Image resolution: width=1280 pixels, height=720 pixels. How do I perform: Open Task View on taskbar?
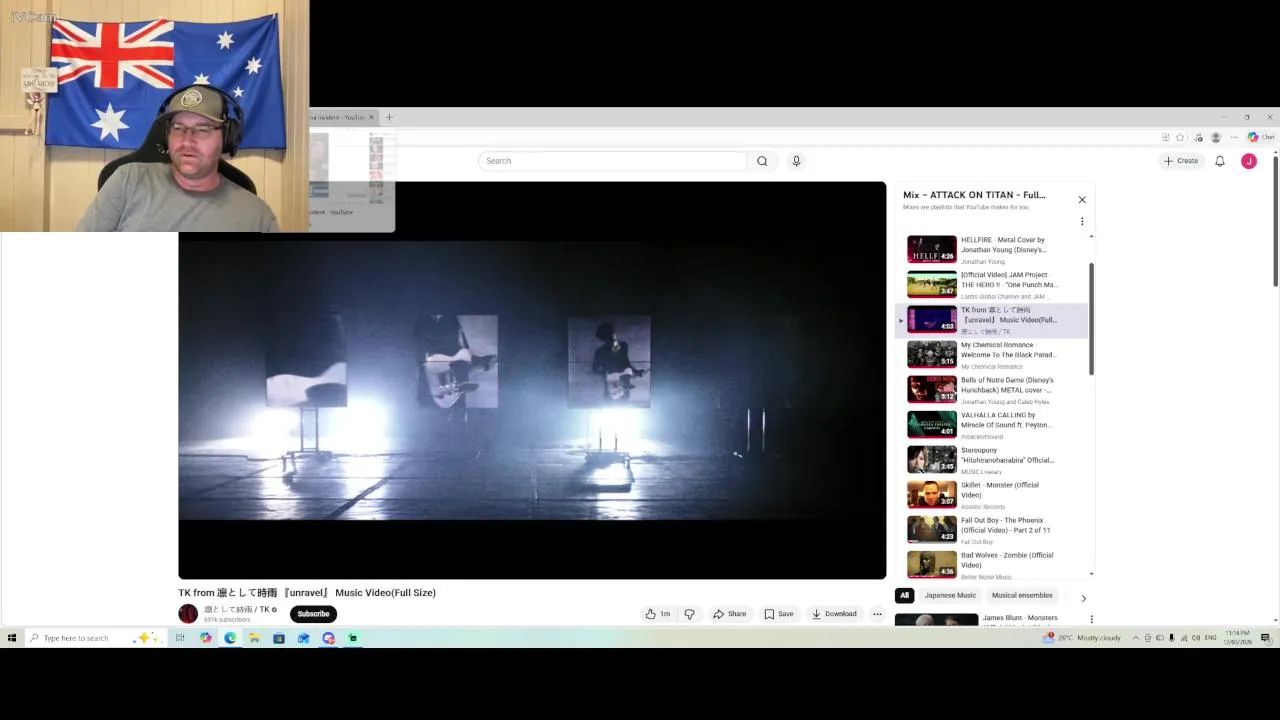point(180,638)
